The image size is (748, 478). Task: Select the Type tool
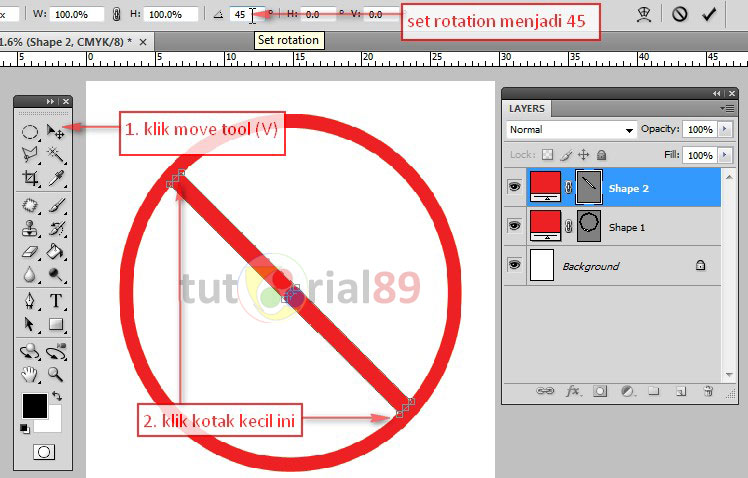click(x=55, y=301)
